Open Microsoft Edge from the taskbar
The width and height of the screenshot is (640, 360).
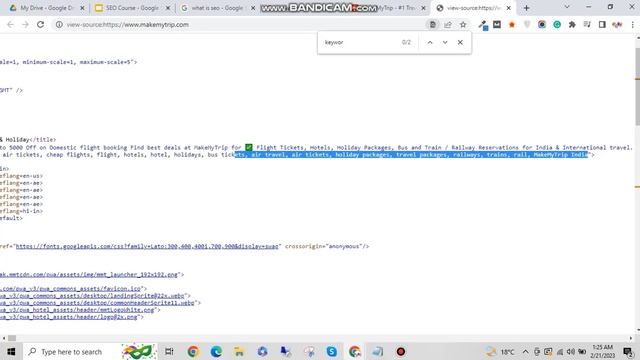click(x=216, y=351)
